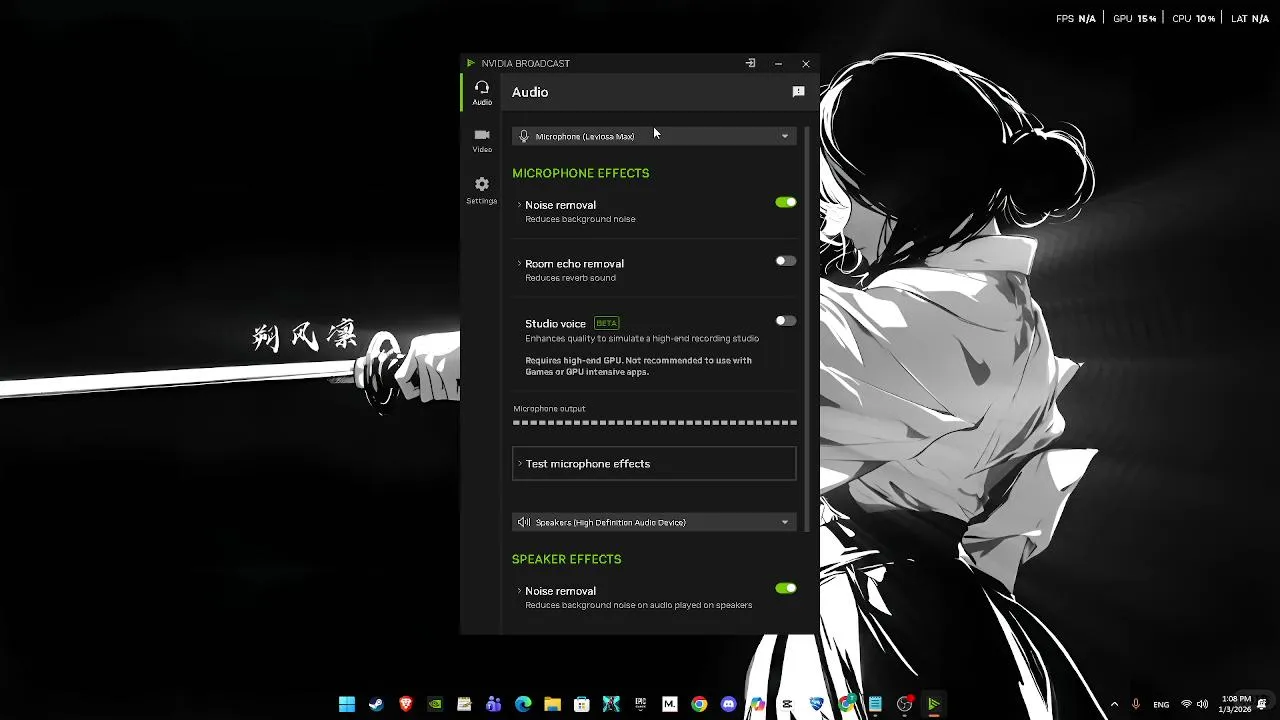1280x720 pixels.
Task: Click the FPS N/A overlay stat
Action: (1076, 18)
